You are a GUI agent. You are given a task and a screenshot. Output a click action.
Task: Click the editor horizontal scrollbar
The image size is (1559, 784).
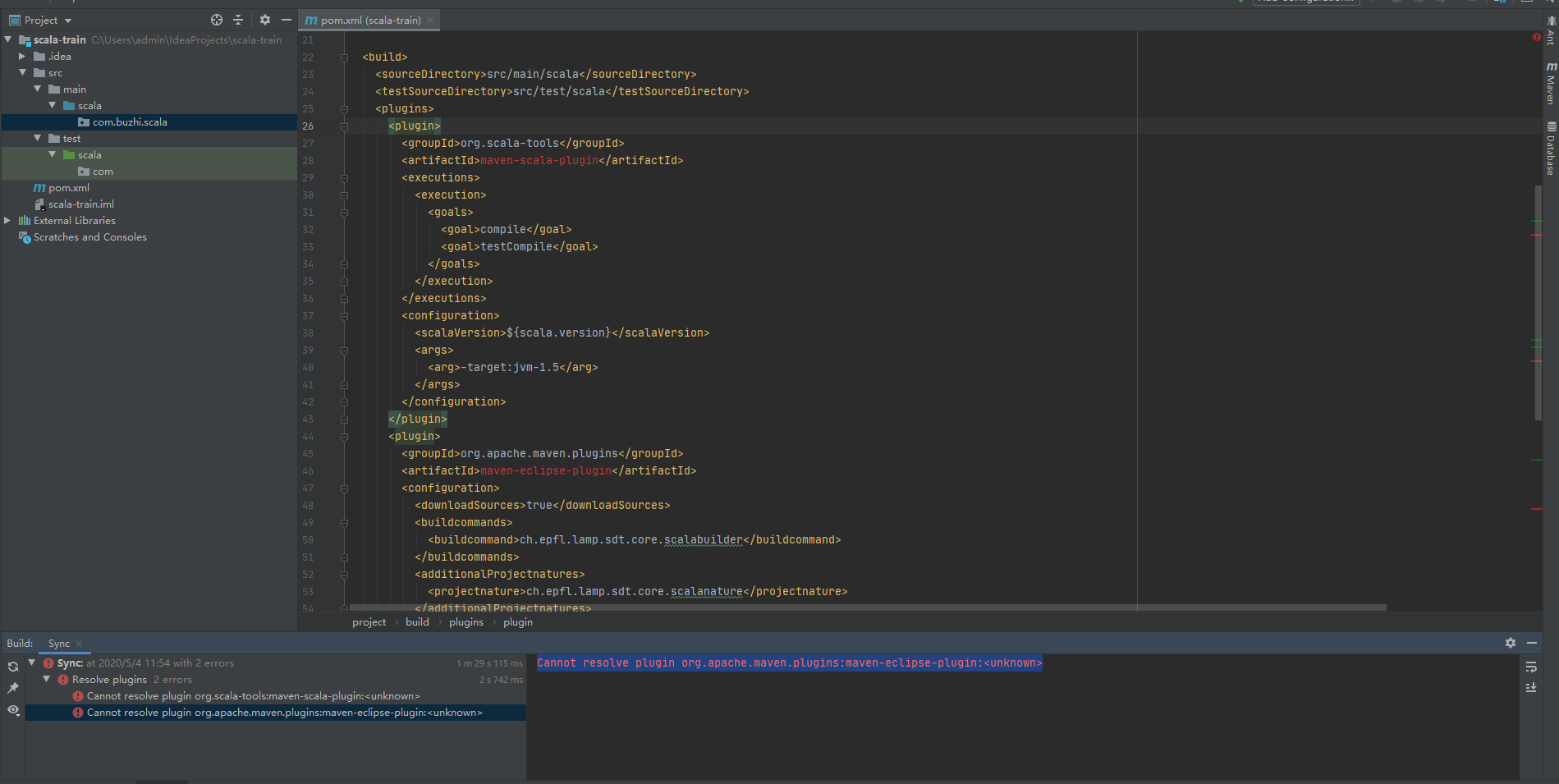click(868, 608)
